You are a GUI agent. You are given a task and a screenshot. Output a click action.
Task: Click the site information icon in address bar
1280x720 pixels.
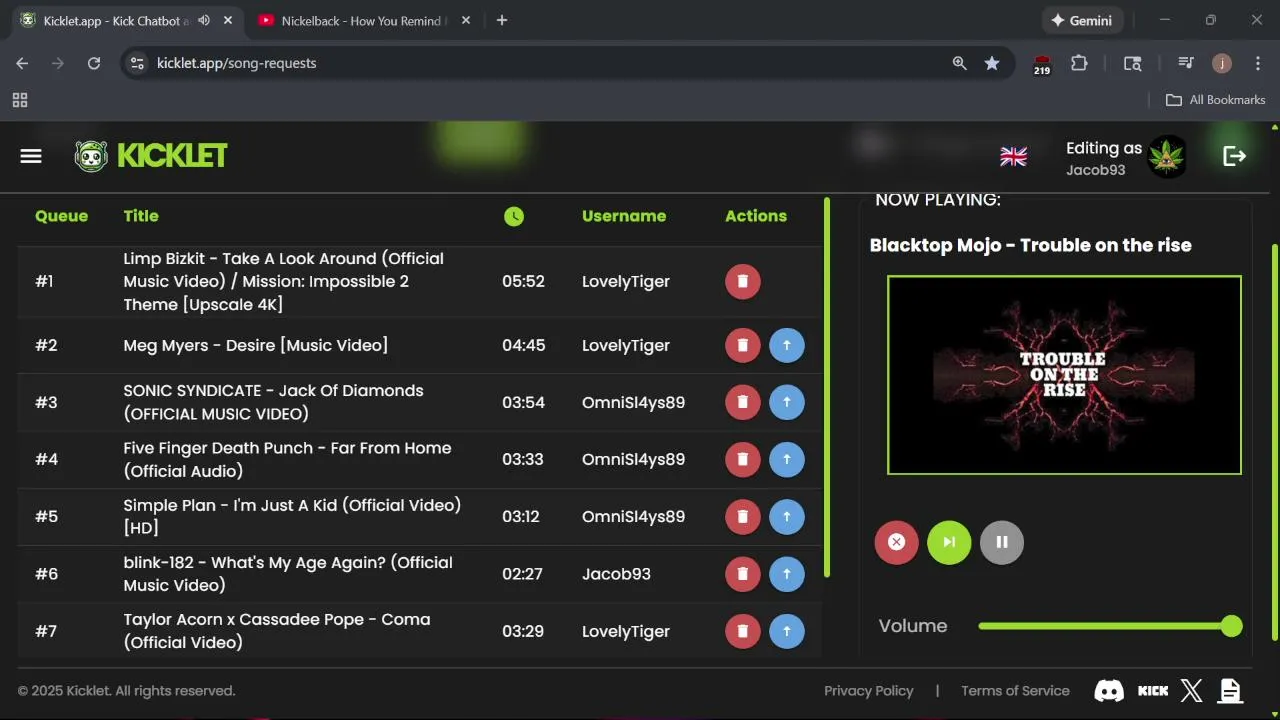pos(138,63)
